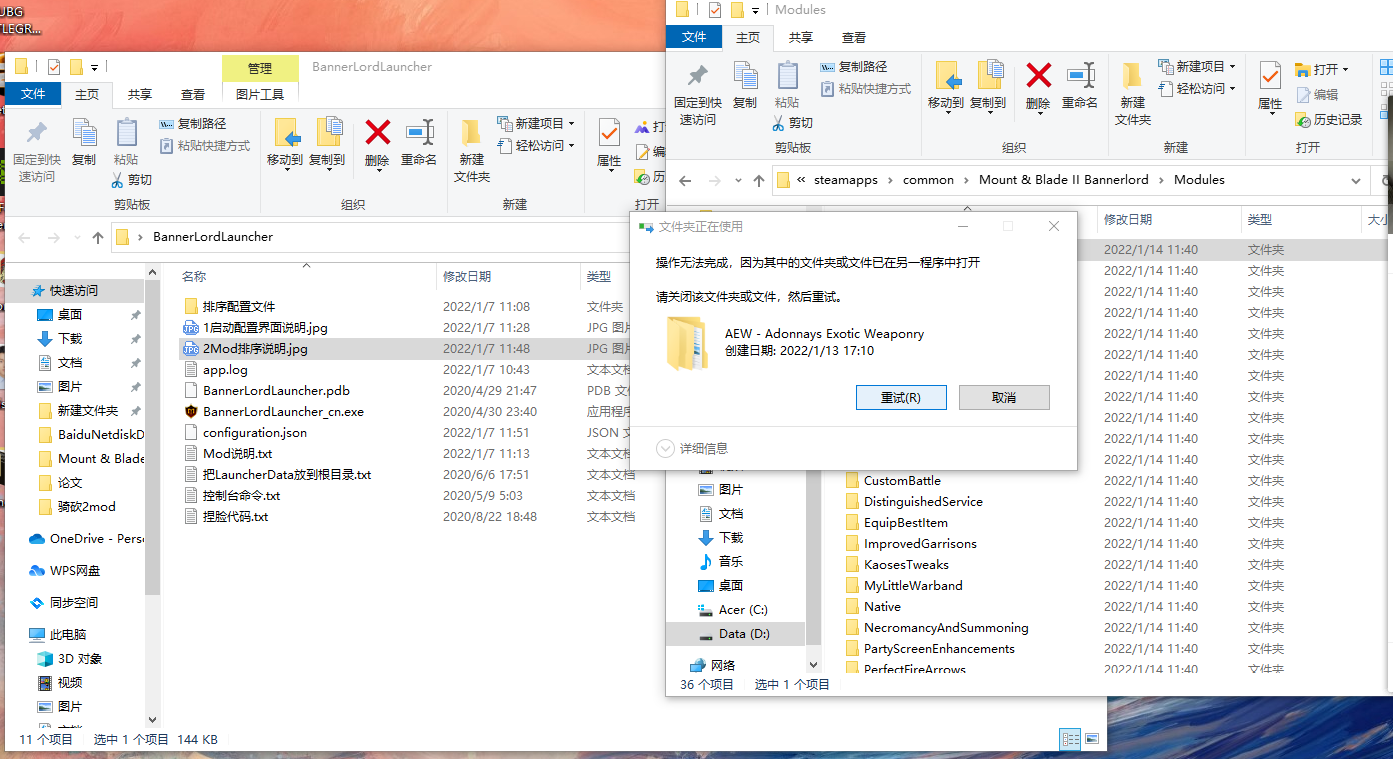The width and height of the screenshot is (1393, 759).
Task: Select Native folder in Modules list
Action: (882, 606)
